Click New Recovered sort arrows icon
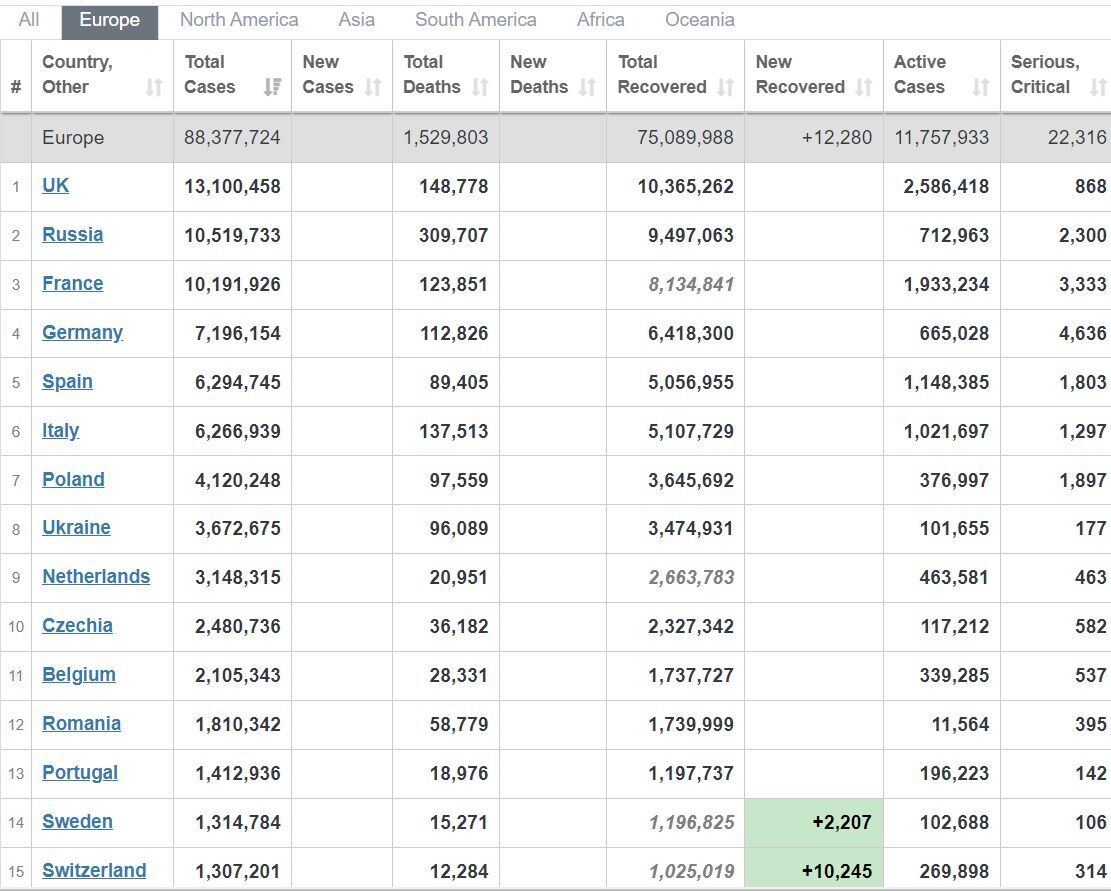The image size is (1111, 891). tap(864, 88)
